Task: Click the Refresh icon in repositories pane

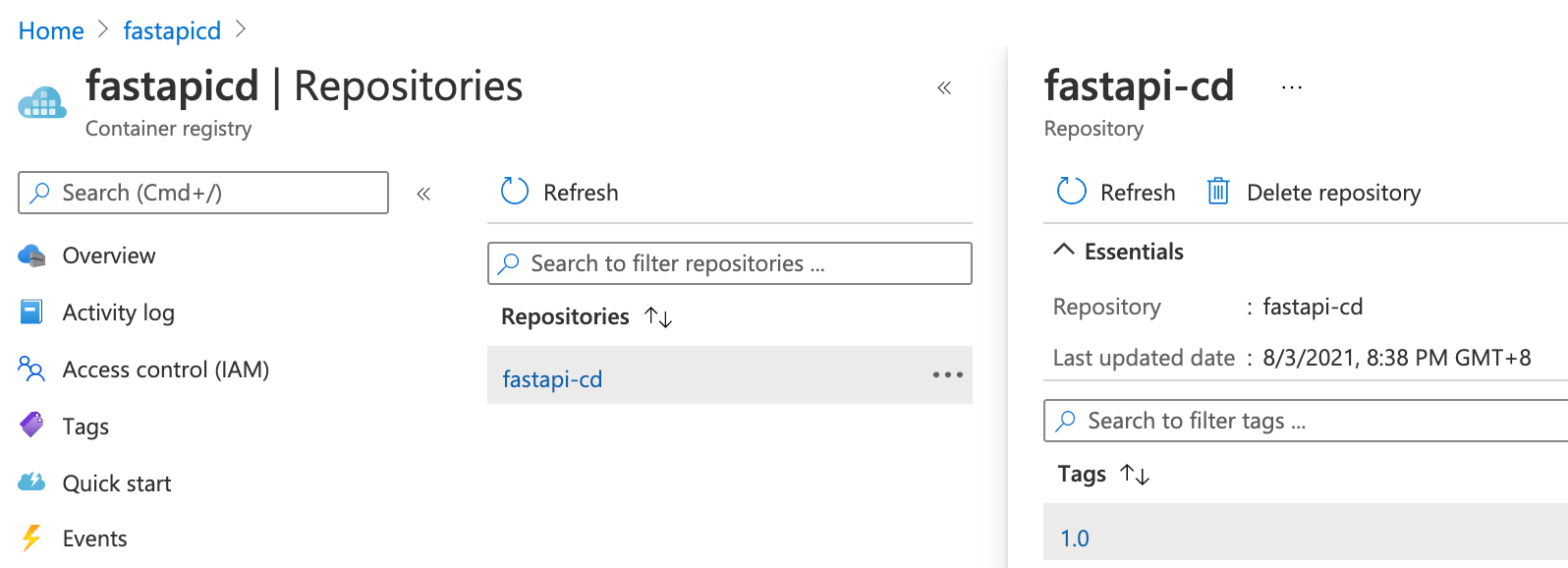Action: coord(515,192)
